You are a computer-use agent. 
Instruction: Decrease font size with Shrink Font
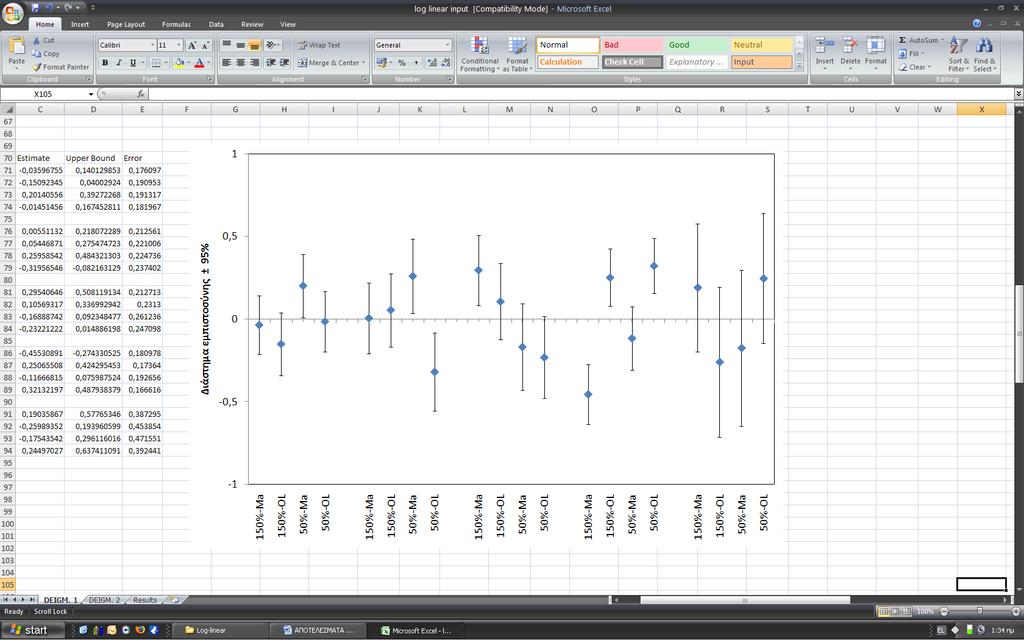tap(205, 45)
